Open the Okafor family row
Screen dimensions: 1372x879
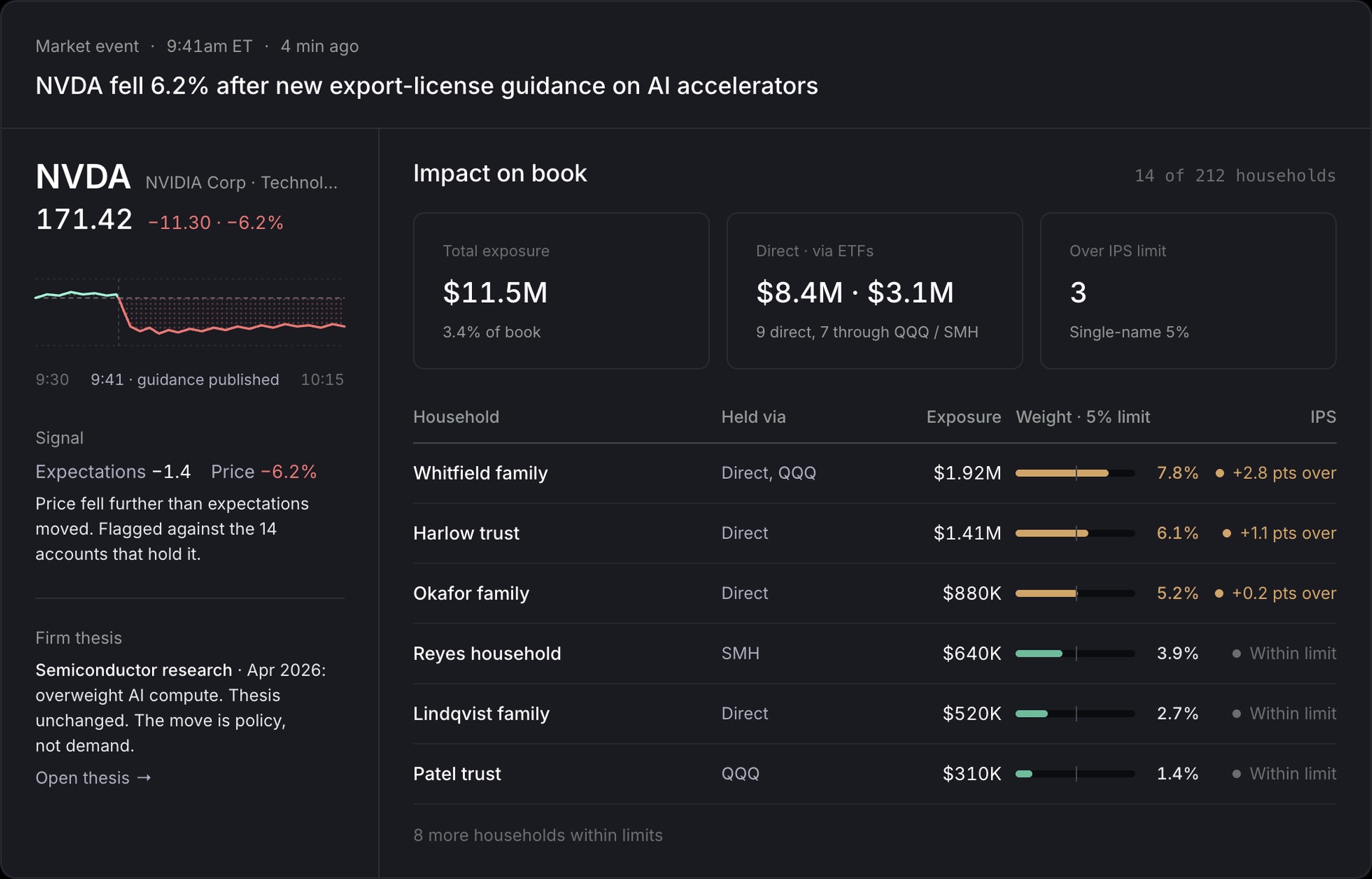pyautogui.click(x=874, y=593)
